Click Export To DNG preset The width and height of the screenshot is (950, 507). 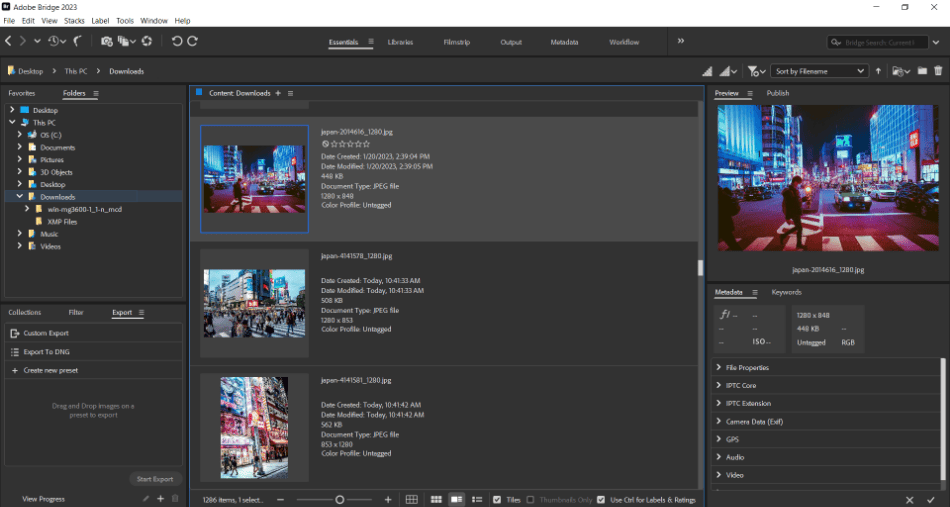(93, 352)
